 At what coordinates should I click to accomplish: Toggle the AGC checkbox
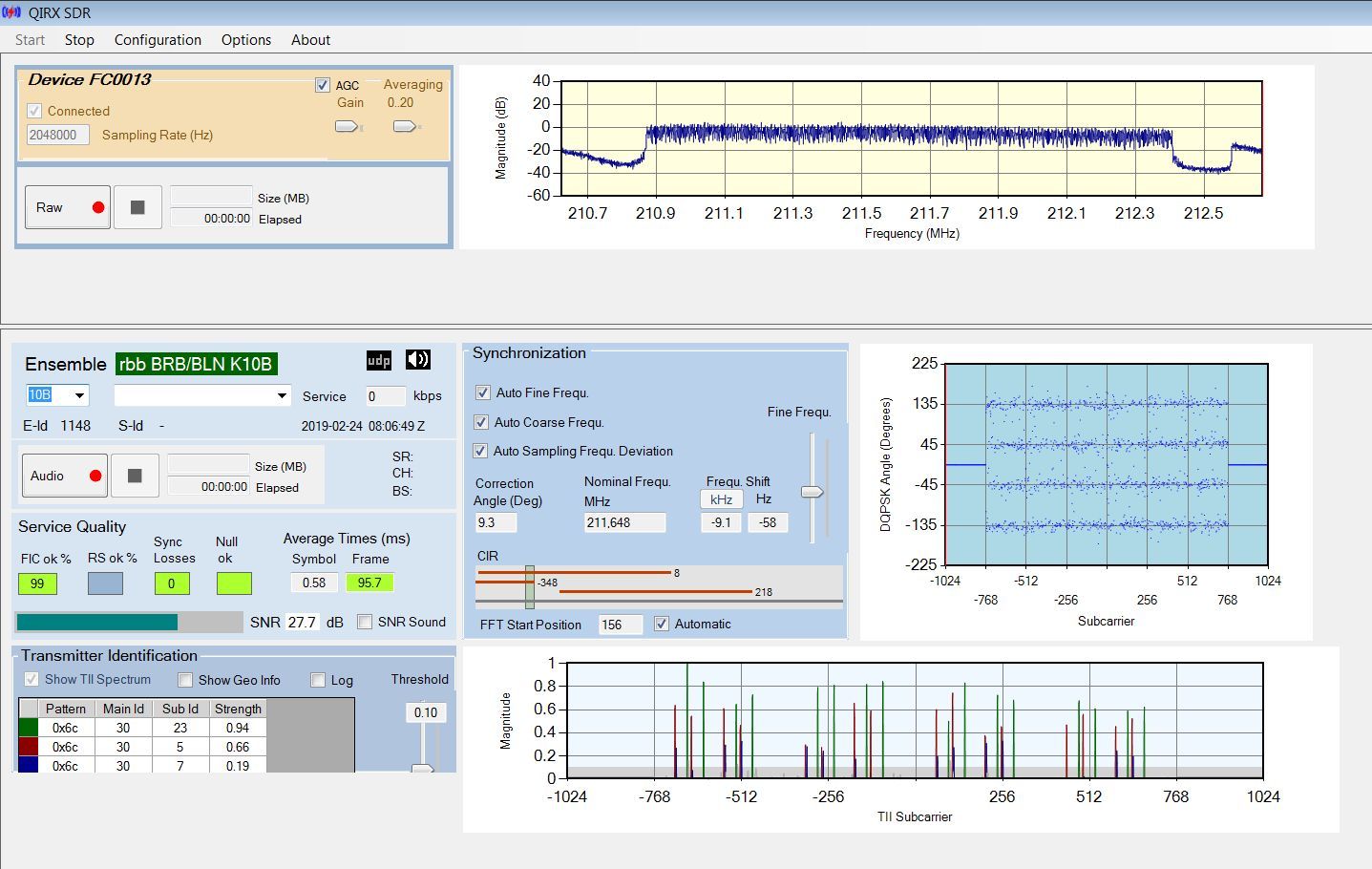(x=323, y=85)
